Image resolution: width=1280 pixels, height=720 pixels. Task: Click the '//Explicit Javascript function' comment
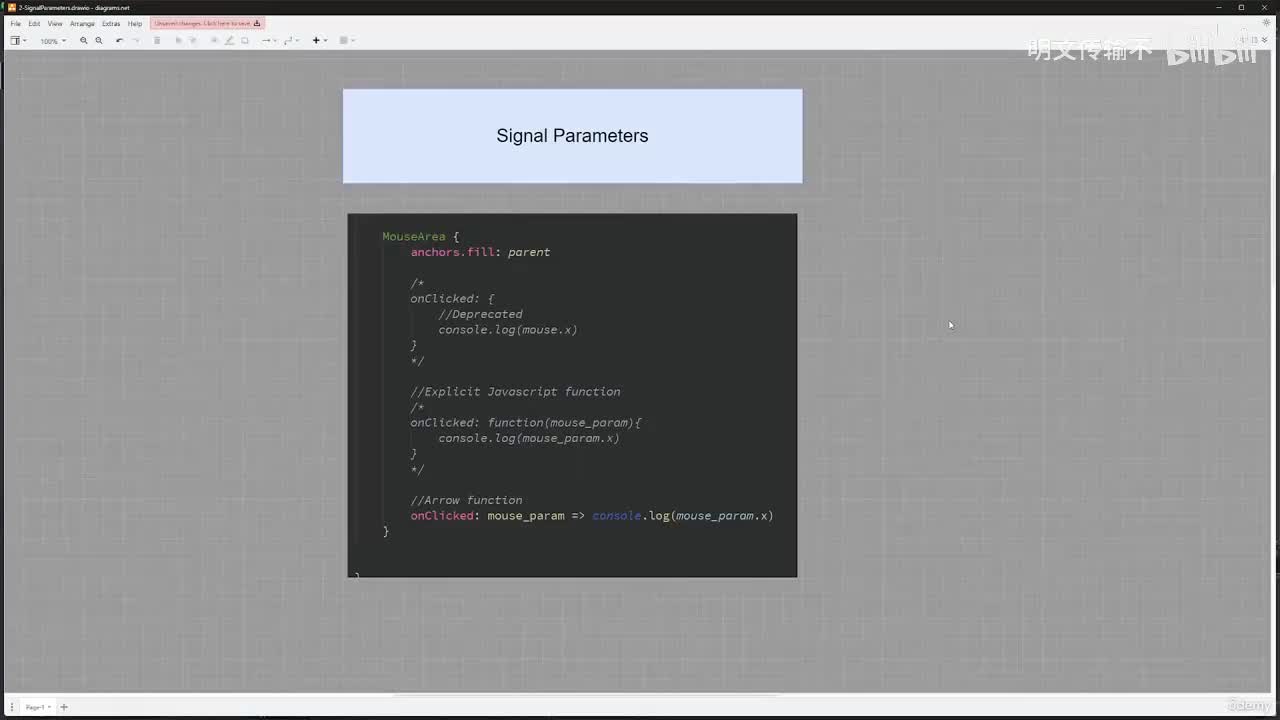[x=515, y=392]
